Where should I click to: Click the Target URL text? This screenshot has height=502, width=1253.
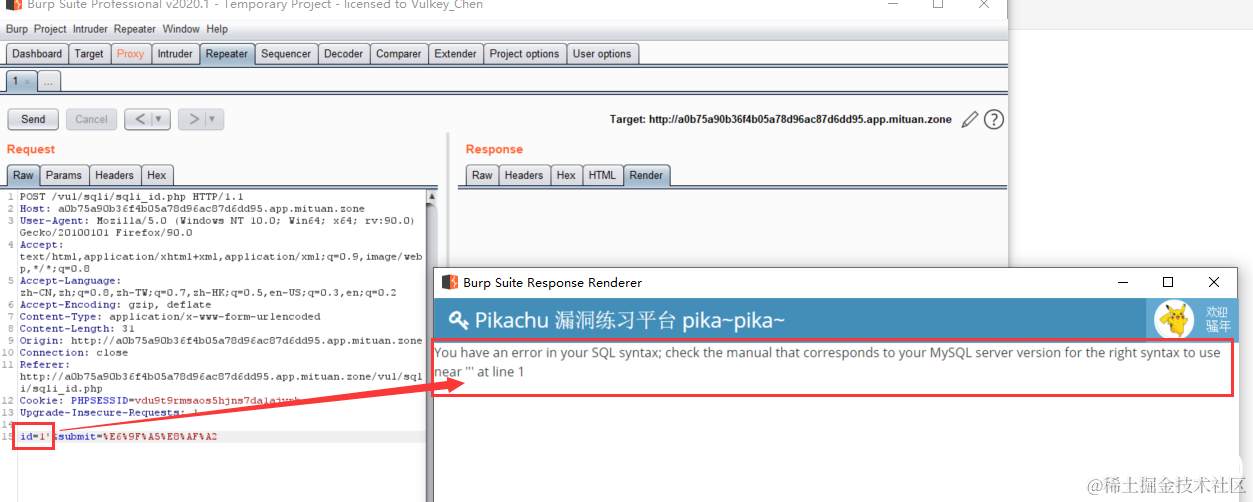click(781, 120)
